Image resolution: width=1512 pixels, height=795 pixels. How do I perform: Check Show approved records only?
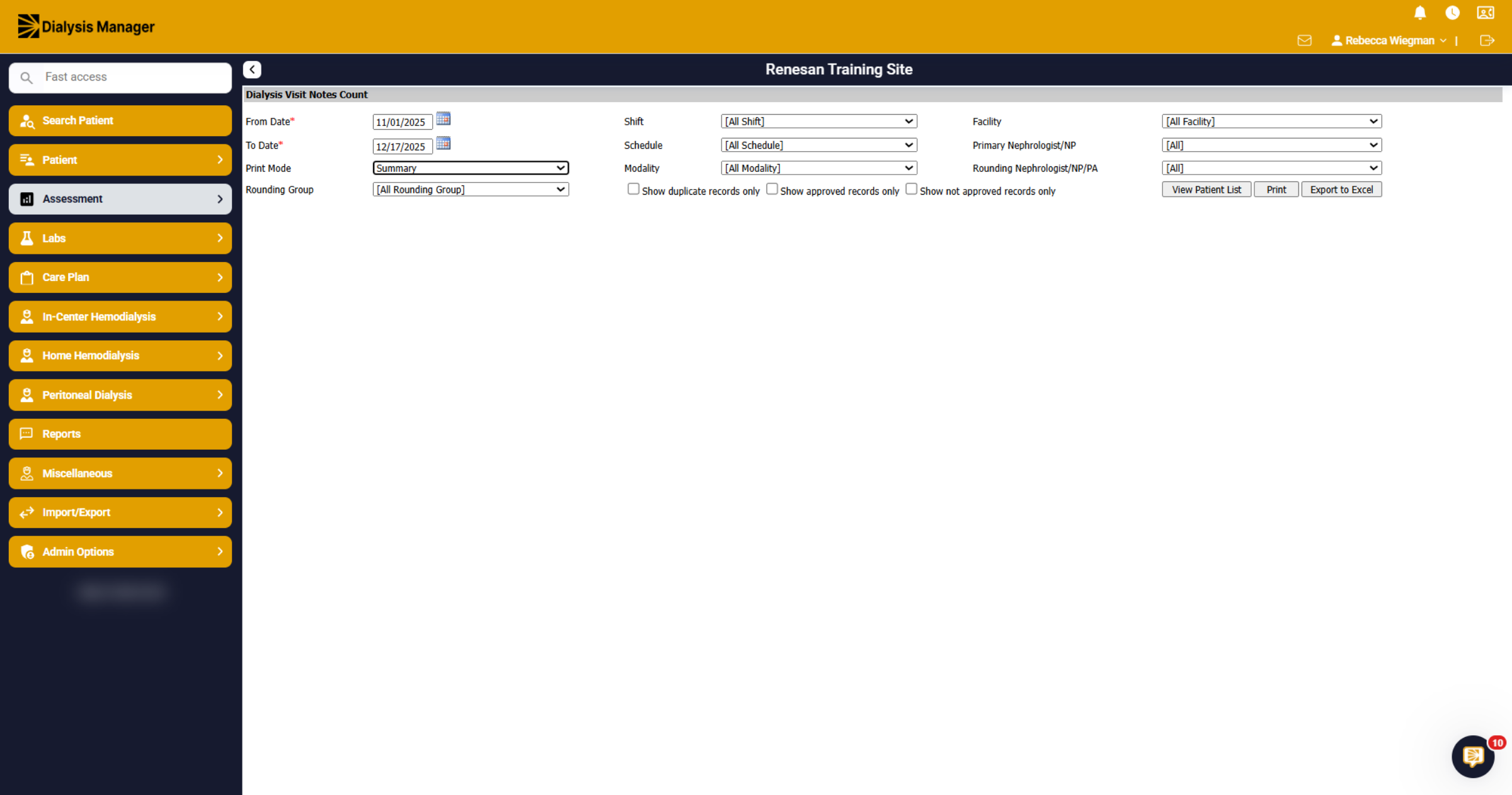coord(772,189)
